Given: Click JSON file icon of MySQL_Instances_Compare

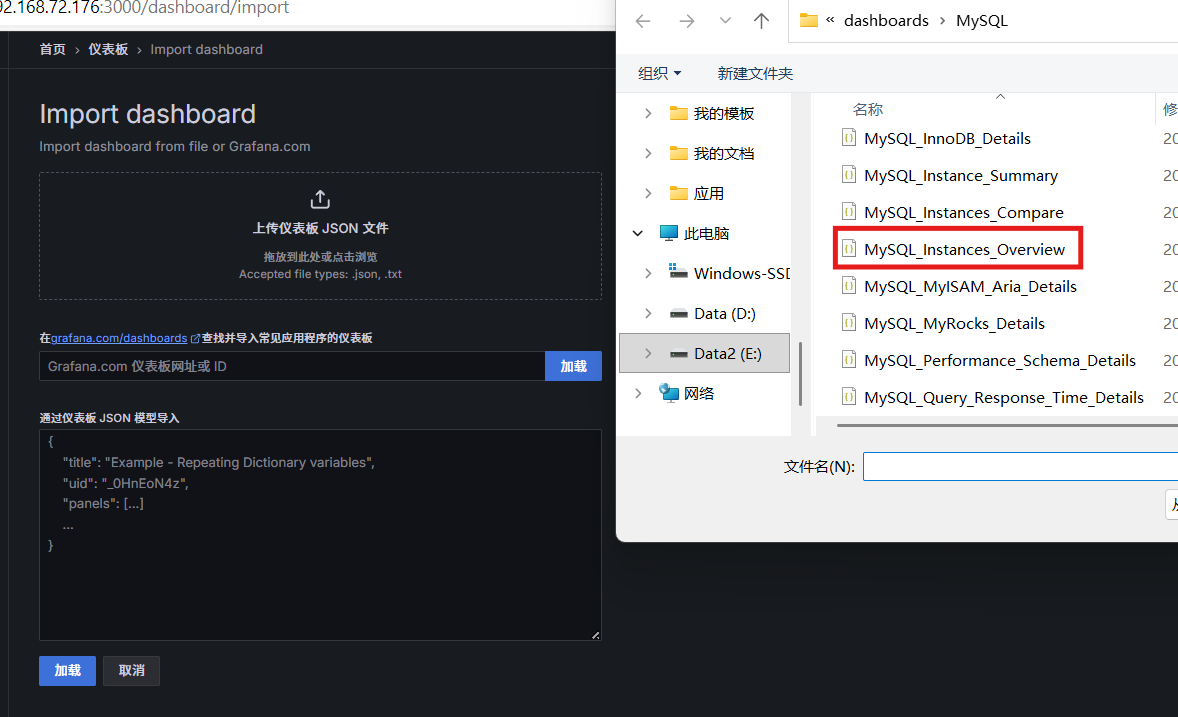Looking at the screenshot, I should click(849, 211).
